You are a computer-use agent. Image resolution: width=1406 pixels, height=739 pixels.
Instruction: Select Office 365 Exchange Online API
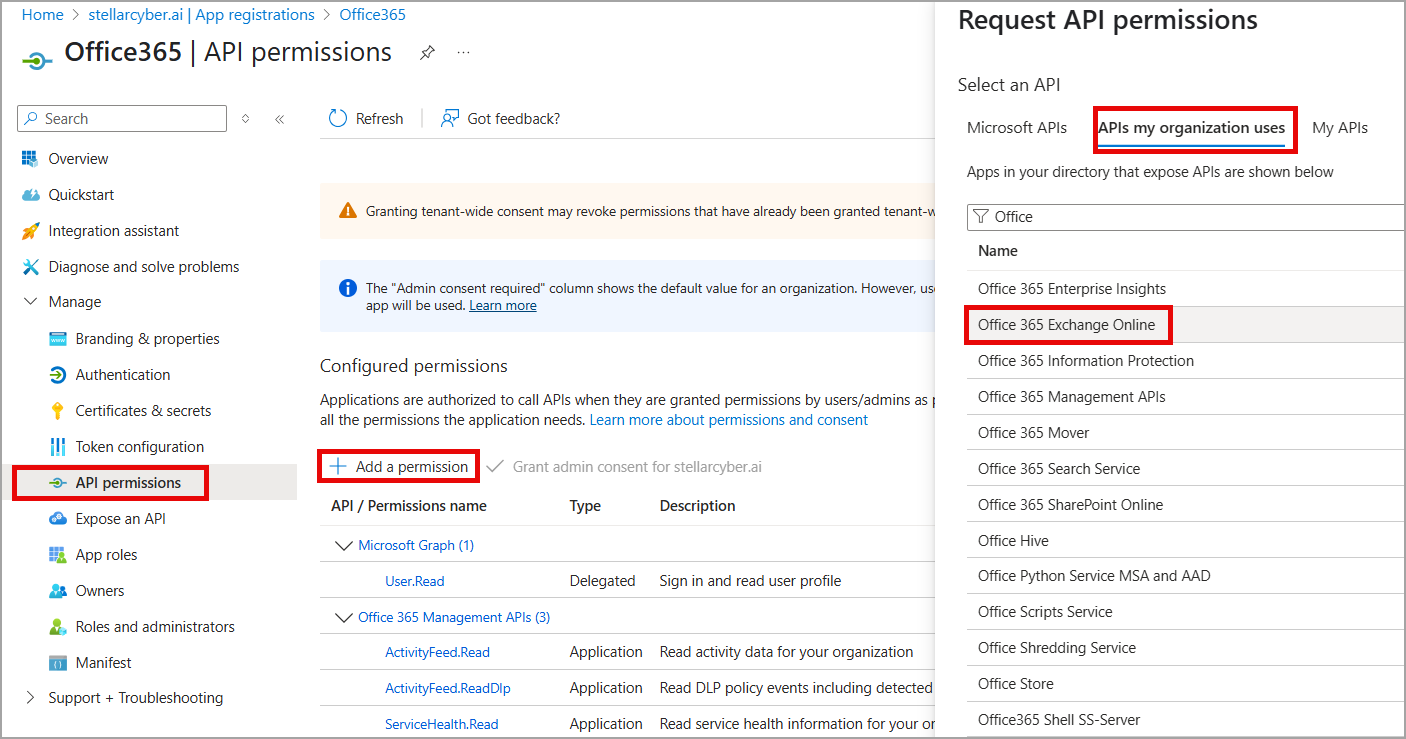tap(1066, 325)
